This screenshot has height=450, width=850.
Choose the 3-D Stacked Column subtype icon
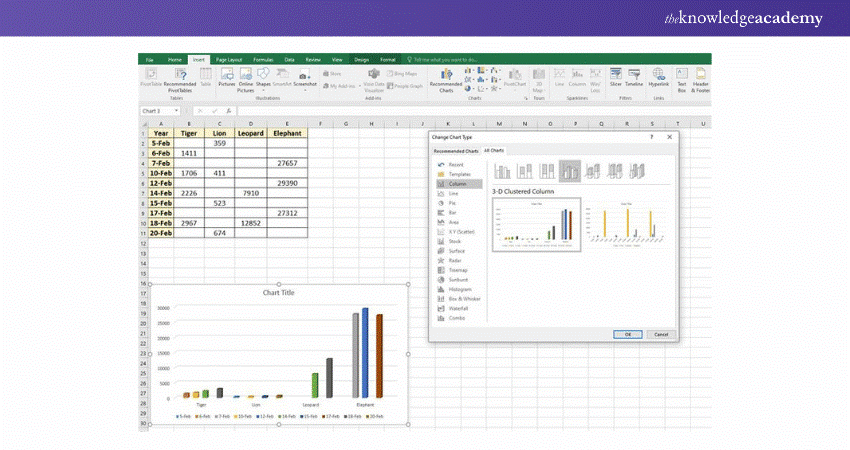click(x=592, y=172)
